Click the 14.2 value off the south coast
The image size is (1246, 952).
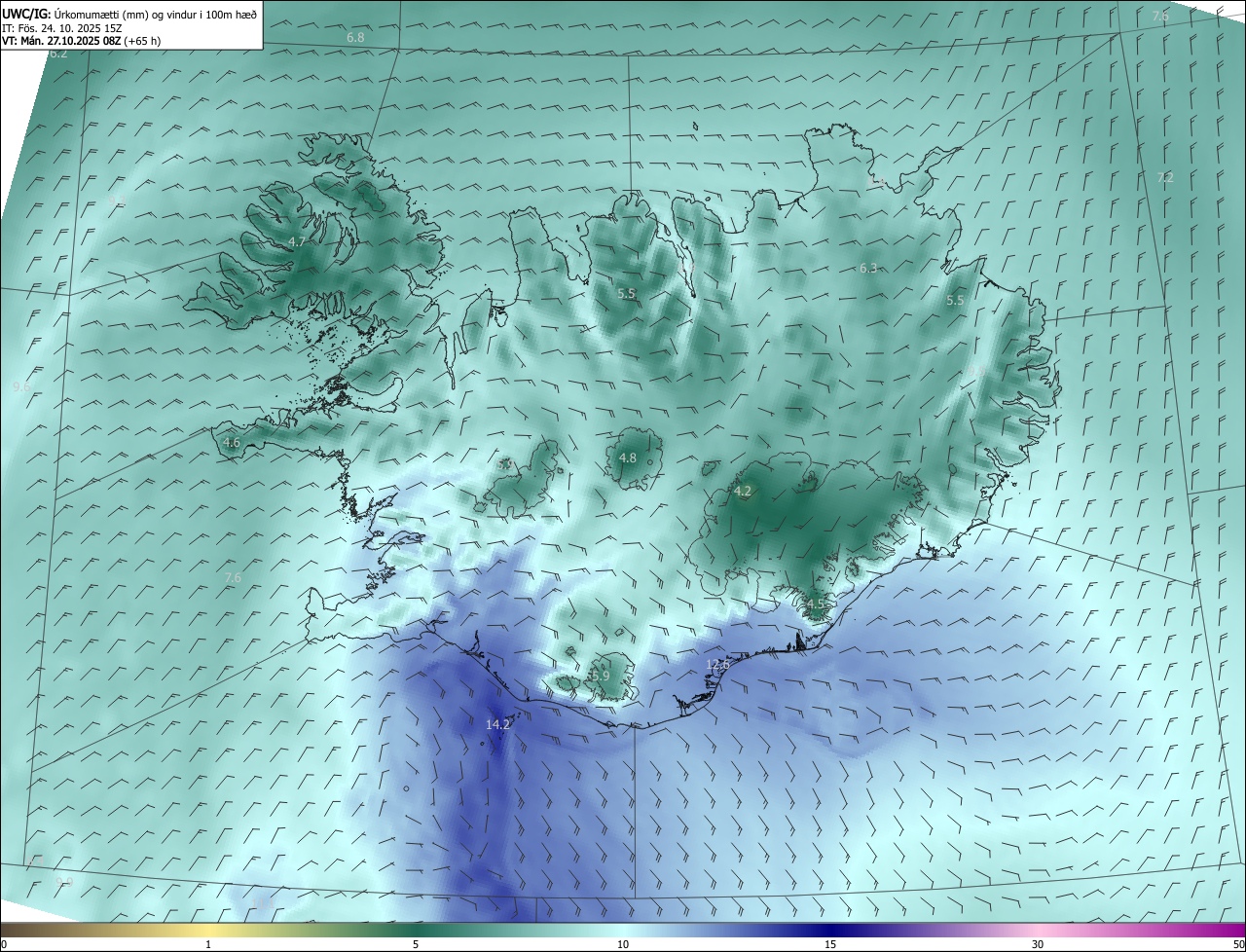tap(497, 724)
